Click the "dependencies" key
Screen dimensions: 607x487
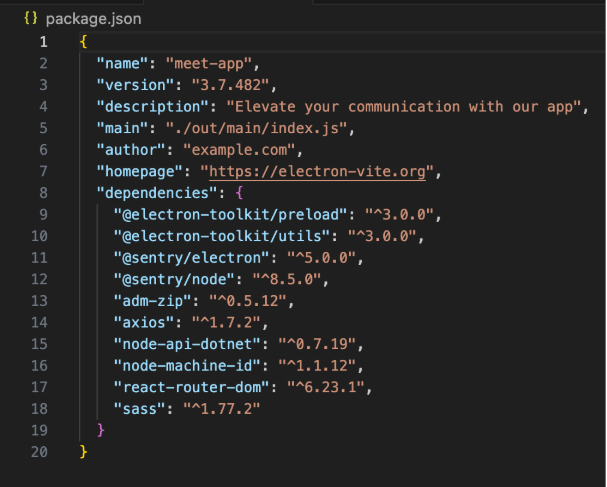[x=157, y=193]
